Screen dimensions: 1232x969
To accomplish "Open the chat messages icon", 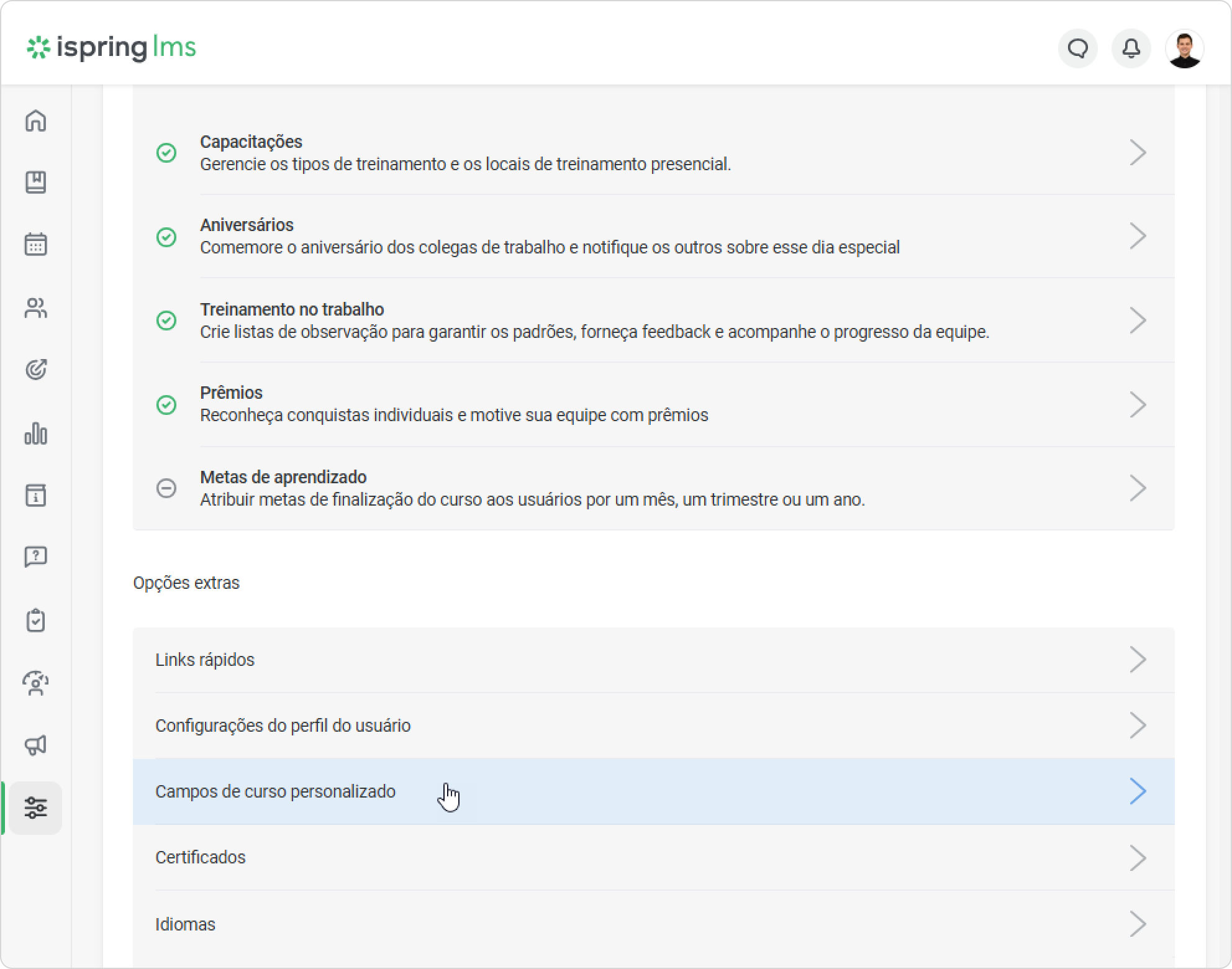I will click(1078, 48).
